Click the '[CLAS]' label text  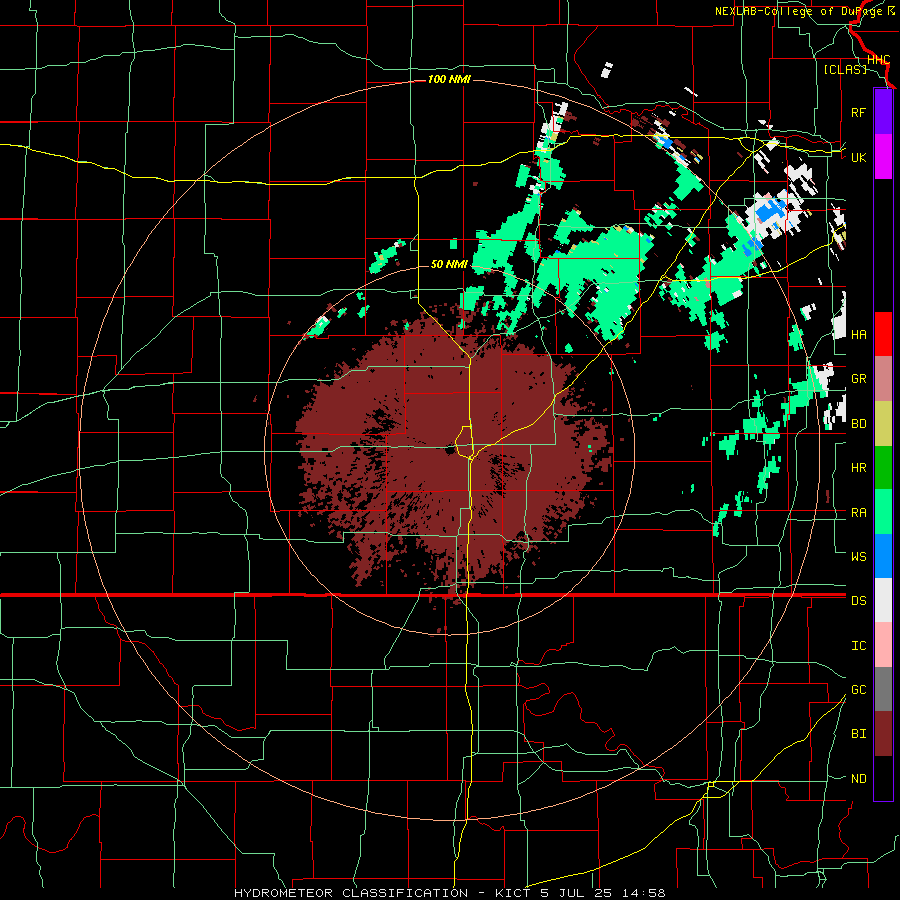(x=845, y=69)
